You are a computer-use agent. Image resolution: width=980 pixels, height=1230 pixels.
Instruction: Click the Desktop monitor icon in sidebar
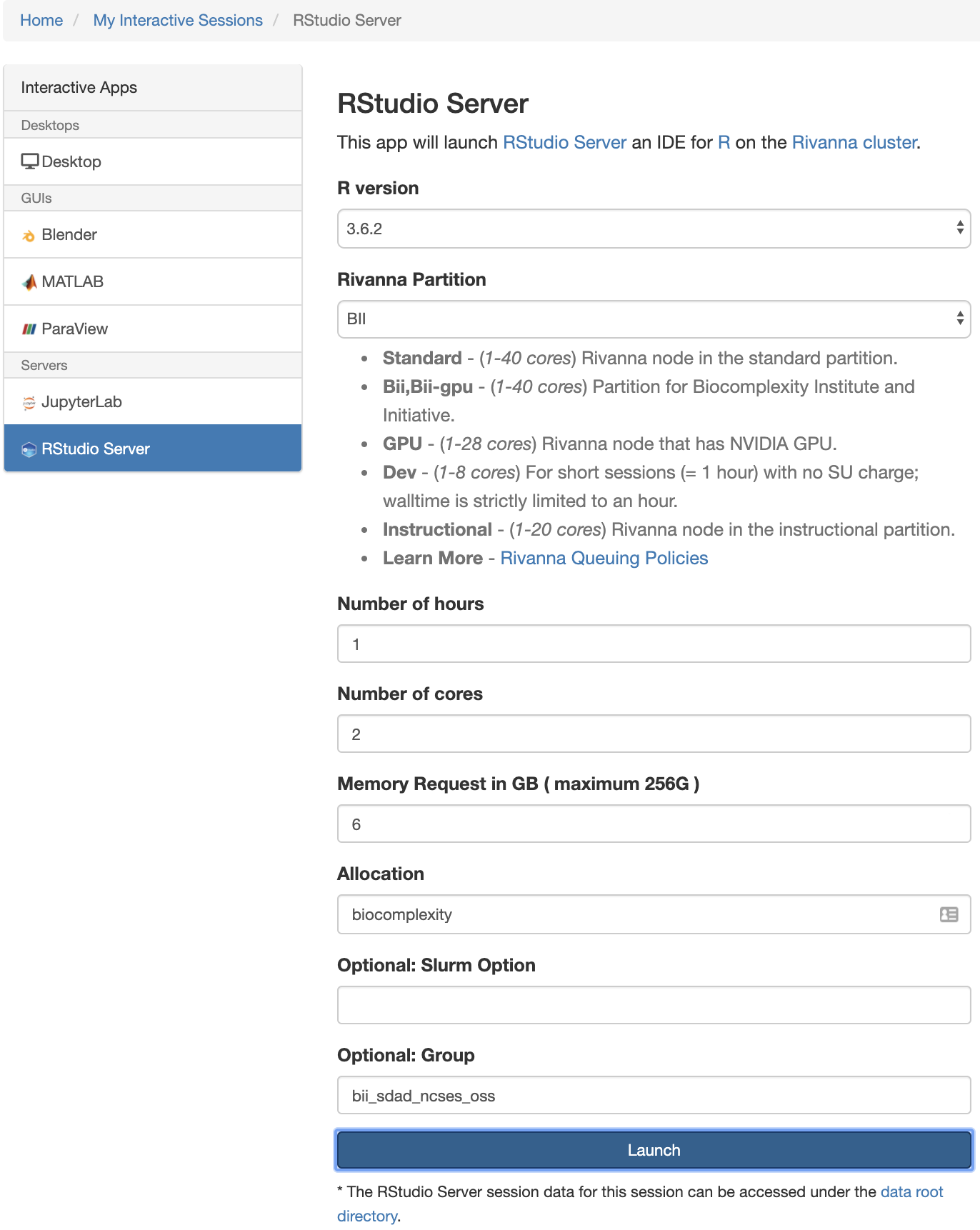(x=30, y=161)
